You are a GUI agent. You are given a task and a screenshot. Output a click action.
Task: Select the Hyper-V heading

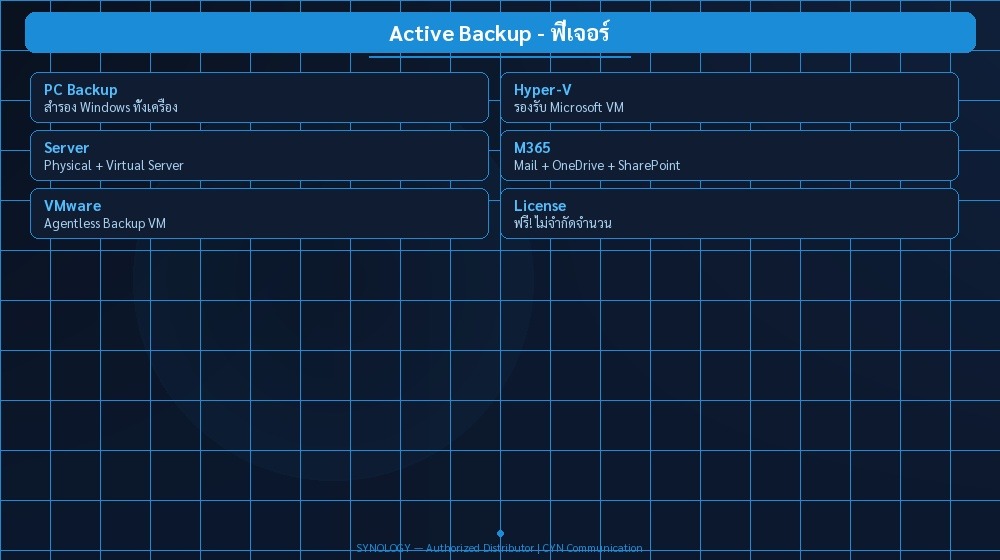click(x=542, y=90)
